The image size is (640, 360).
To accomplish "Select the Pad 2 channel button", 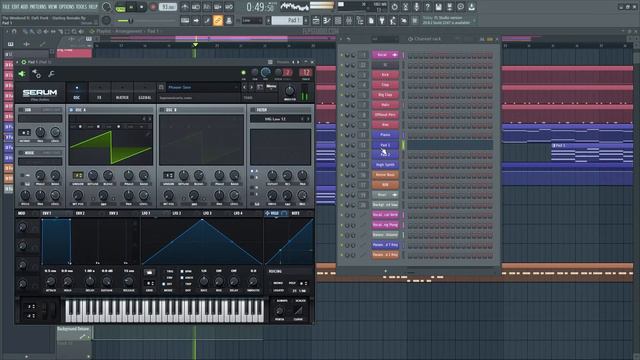I will [x=385, y=155].
